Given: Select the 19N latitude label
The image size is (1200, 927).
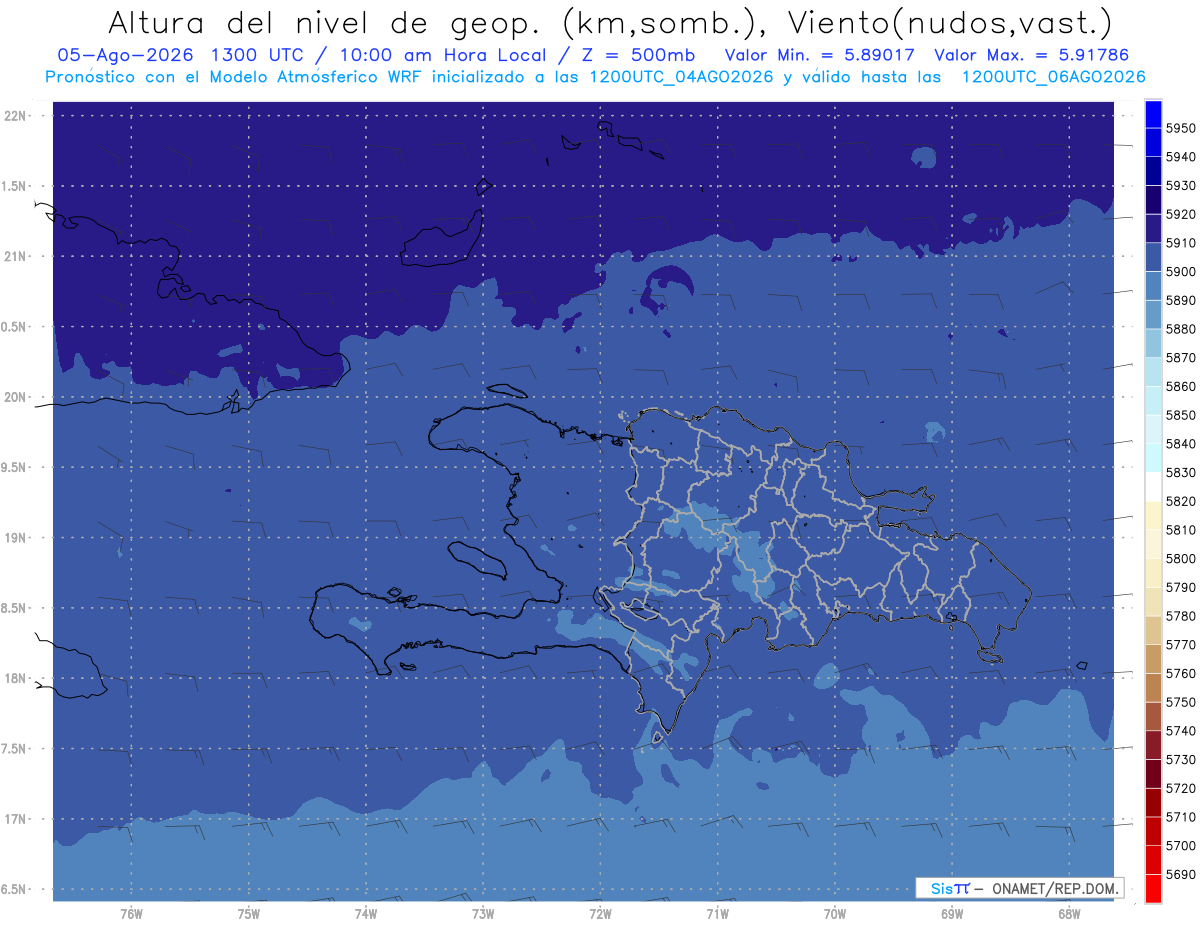Looking at the screenshot, I should point(17,538).
